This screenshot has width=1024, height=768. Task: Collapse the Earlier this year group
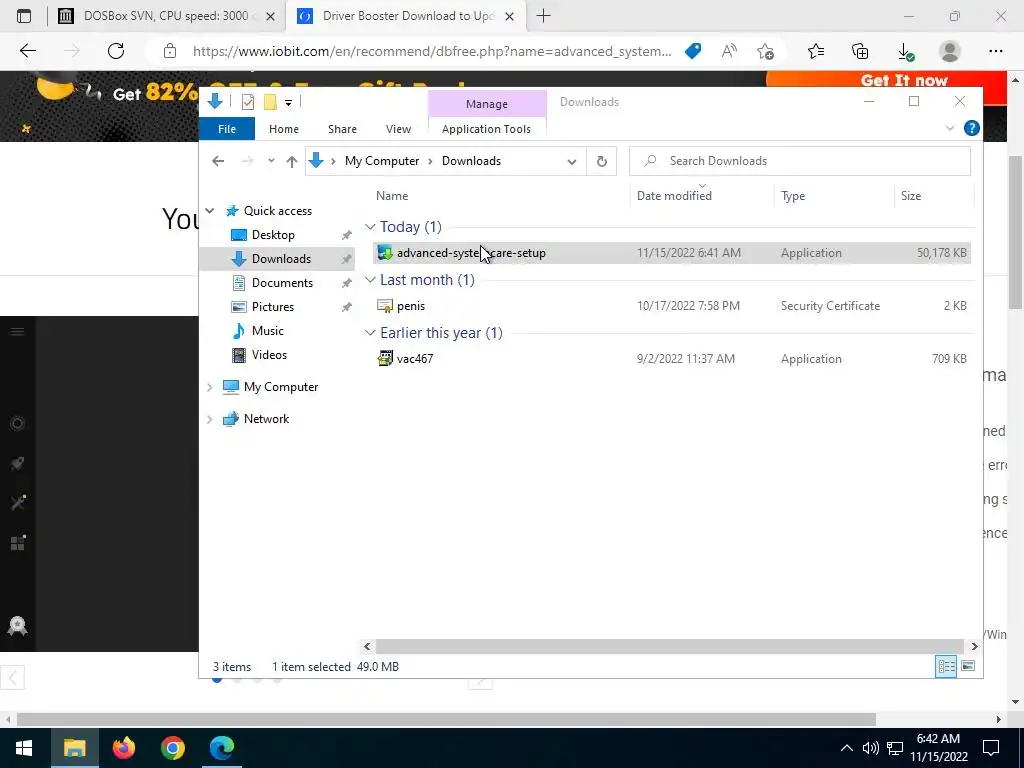coord(370,333)
